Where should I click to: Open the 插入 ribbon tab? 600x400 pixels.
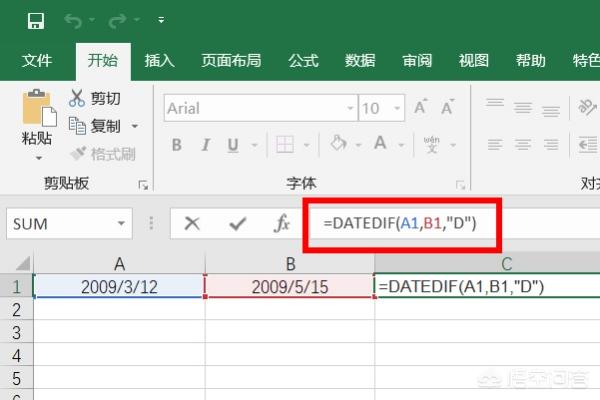[x=160, y=60]
